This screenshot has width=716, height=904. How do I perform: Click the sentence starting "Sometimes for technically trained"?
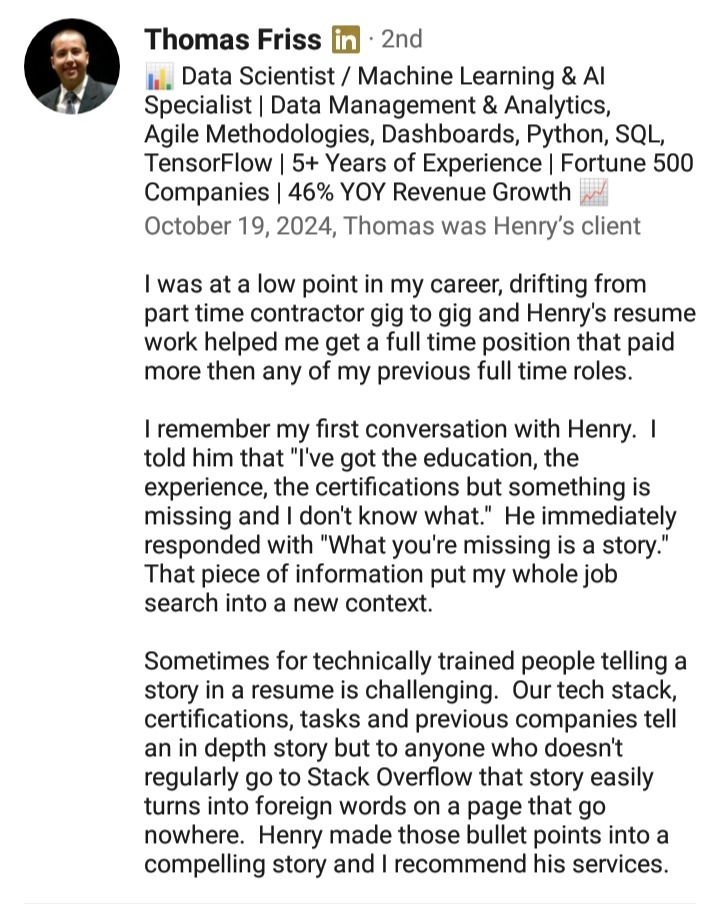click(415, 661)
